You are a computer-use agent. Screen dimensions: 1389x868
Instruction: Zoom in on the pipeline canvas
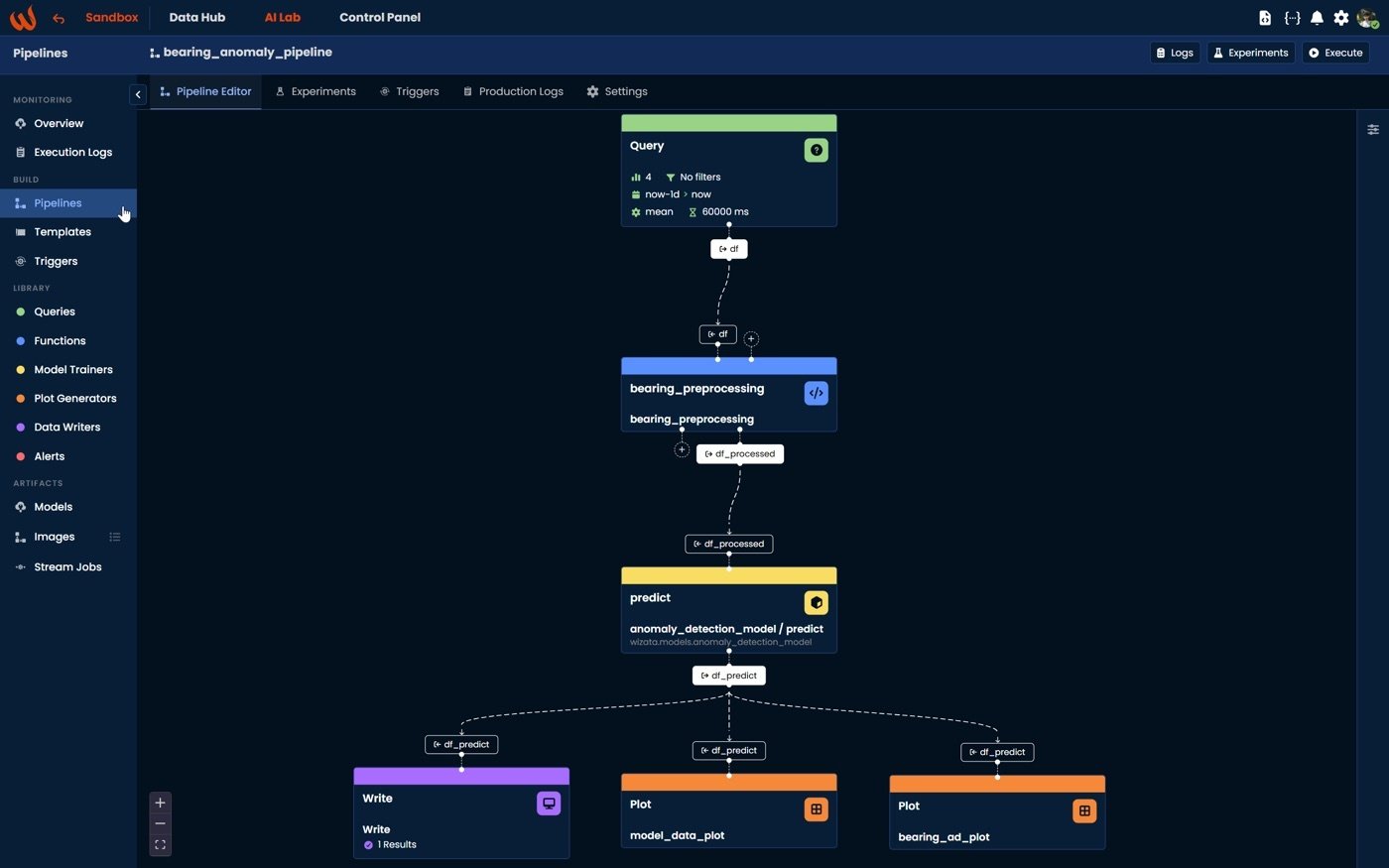pos(160,803)
